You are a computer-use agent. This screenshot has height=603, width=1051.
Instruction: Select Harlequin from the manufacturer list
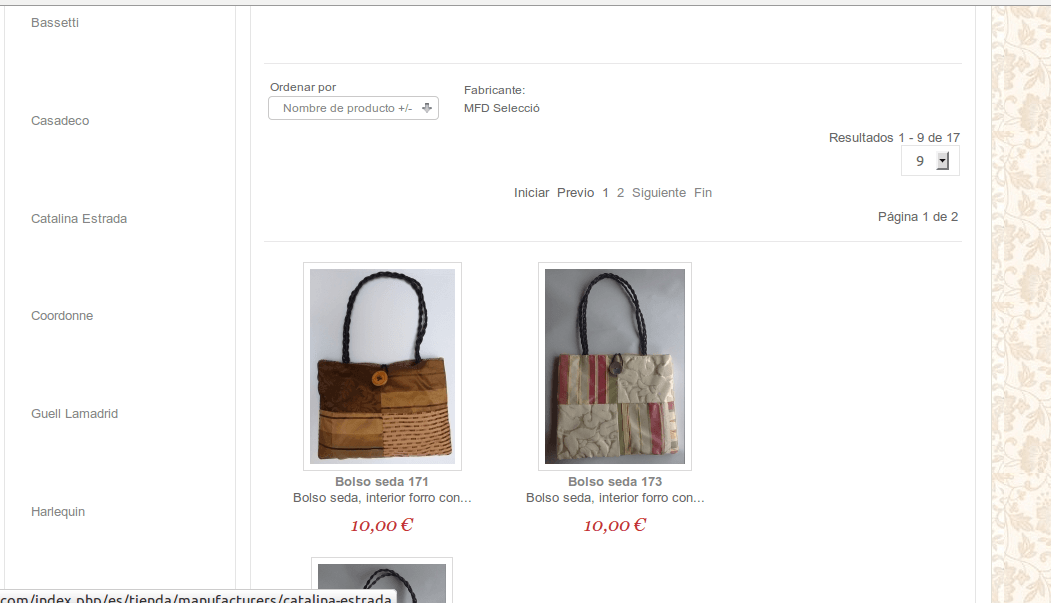(58, 511)
